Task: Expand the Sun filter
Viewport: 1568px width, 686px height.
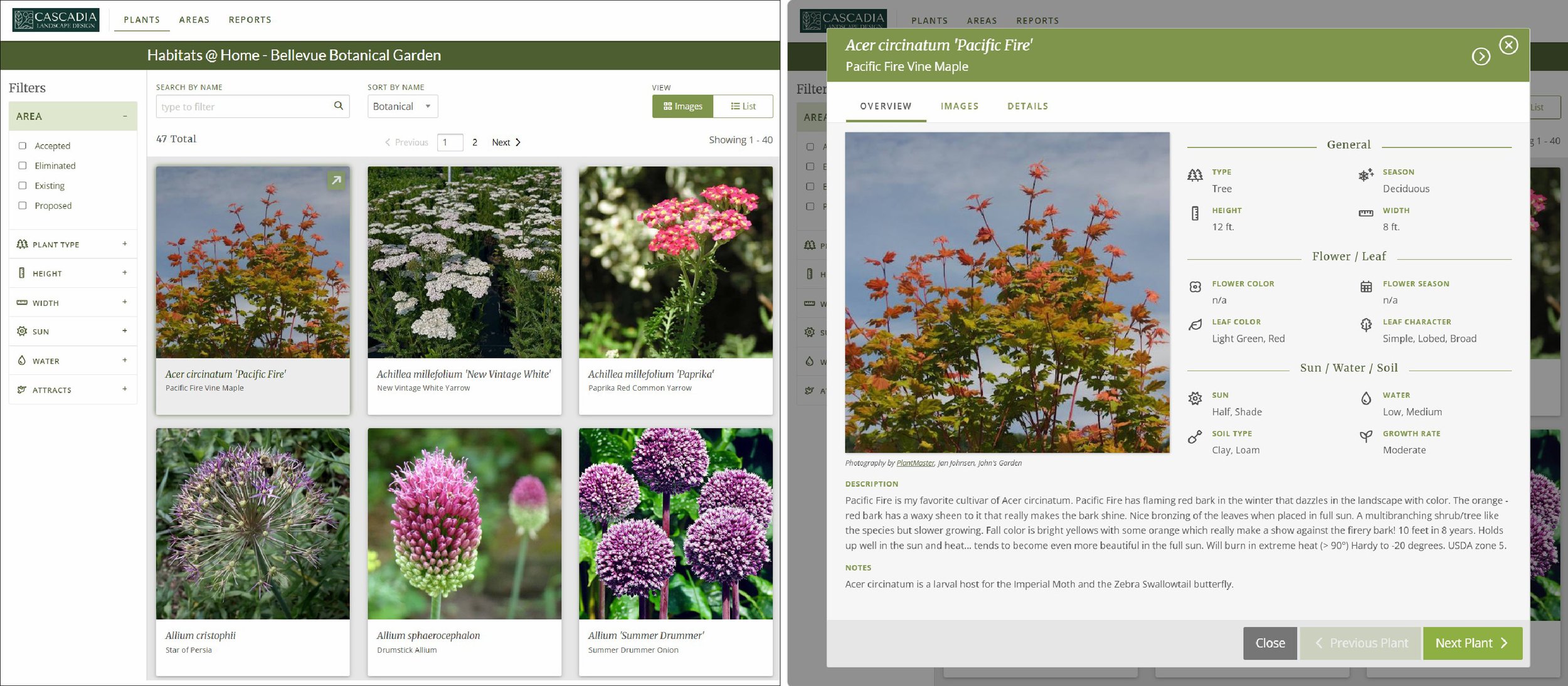Action: click(125, 331)
